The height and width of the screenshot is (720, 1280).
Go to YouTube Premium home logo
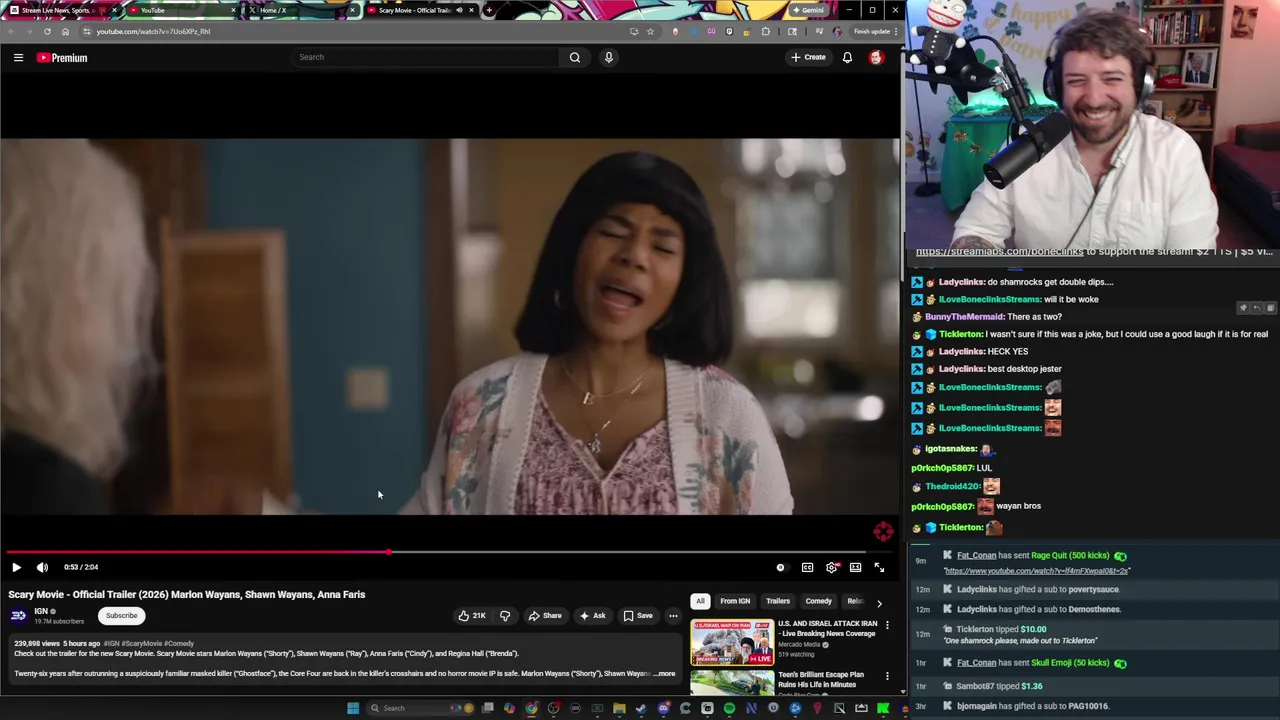tap(62, 58)
